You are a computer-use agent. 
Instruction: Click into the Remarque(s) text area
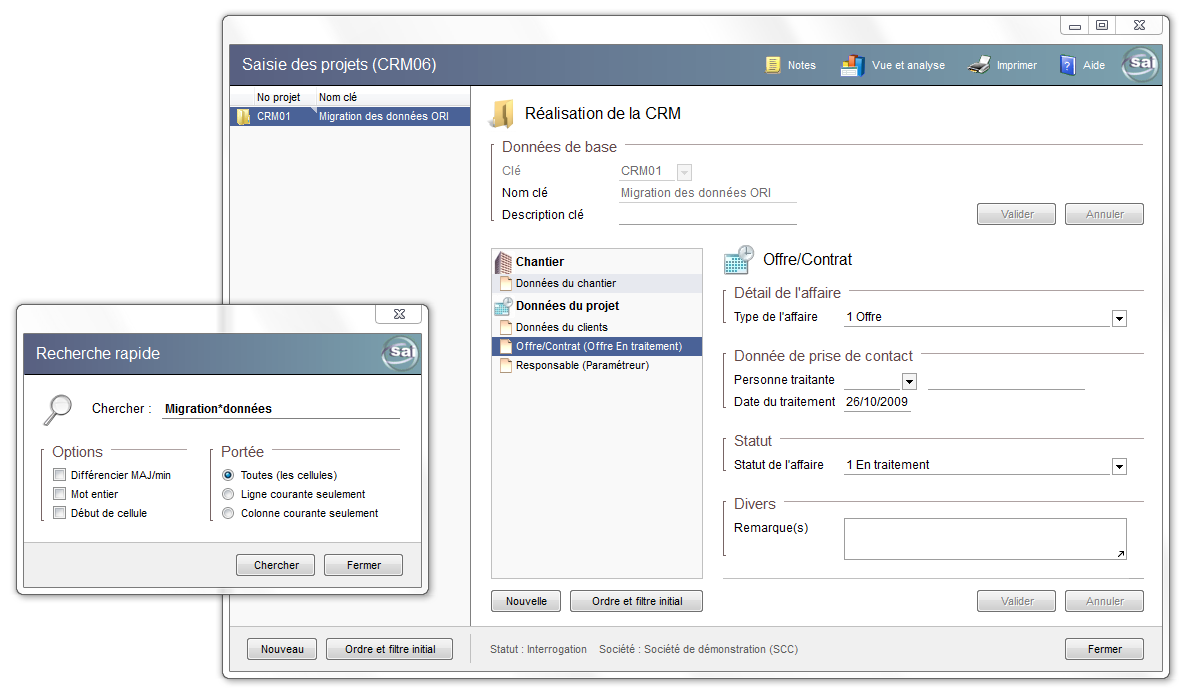pos(983,538)
